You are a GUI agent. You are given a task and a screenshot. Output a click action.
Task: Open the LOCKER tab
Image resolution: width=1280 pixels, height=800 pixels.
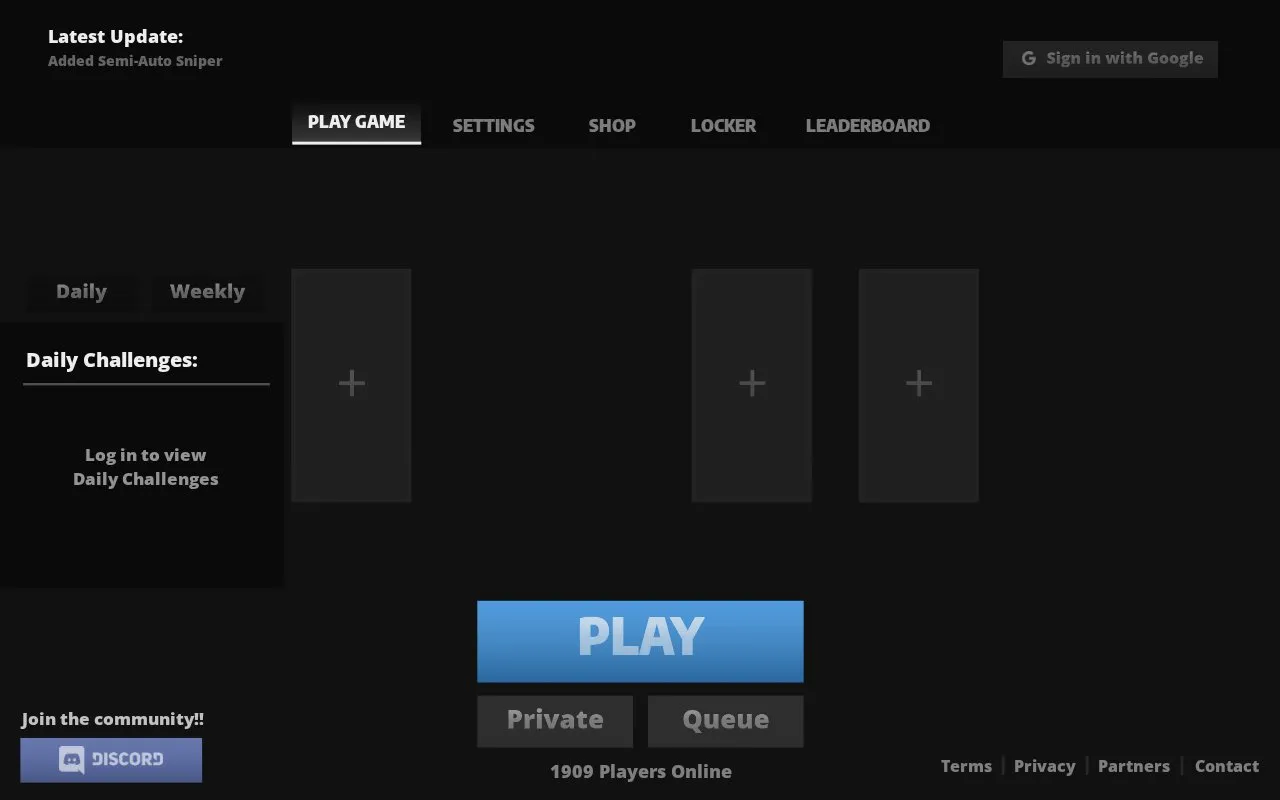pyautogui.click(x=723, y=126)
